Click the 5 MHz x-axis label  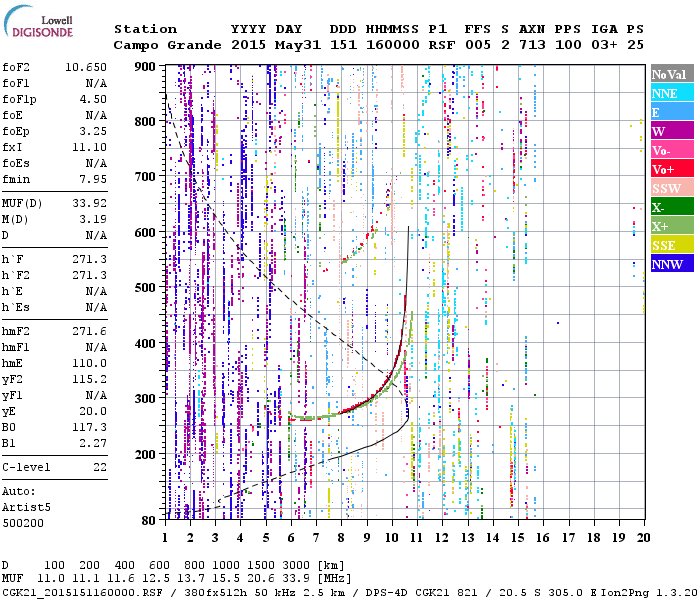(266, 538)
